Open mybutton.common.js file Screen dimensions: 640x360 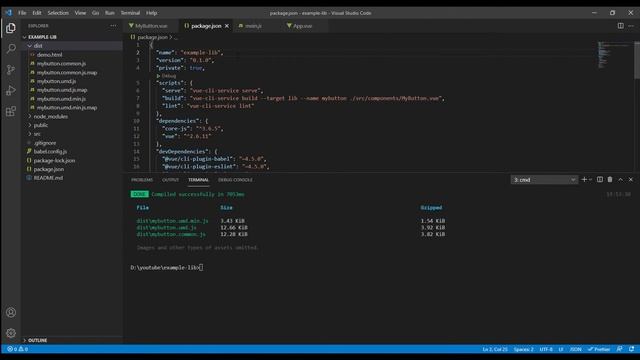(61, 64)
